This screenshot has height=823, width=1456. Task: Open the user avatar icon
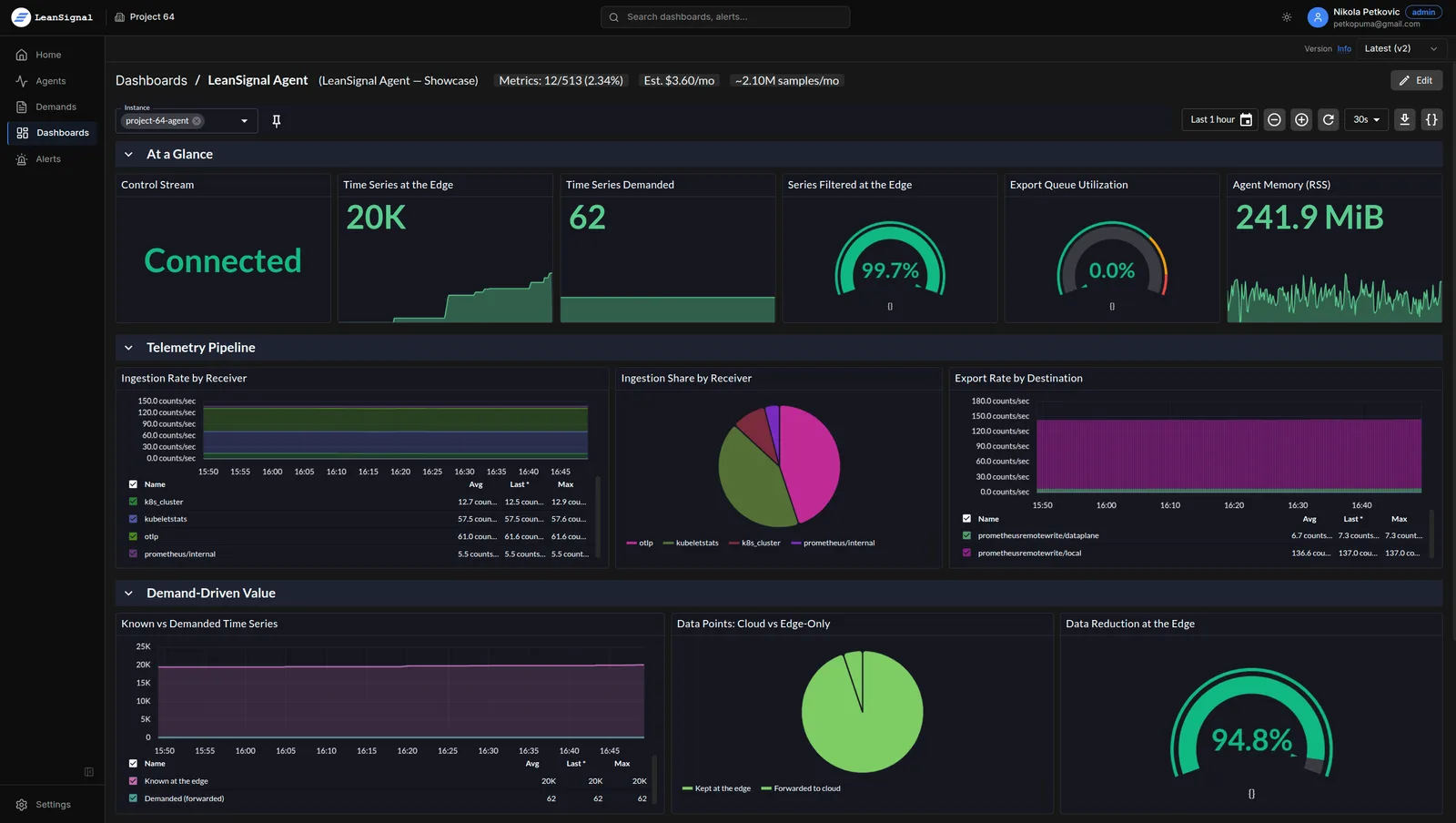coord(1318,17)
